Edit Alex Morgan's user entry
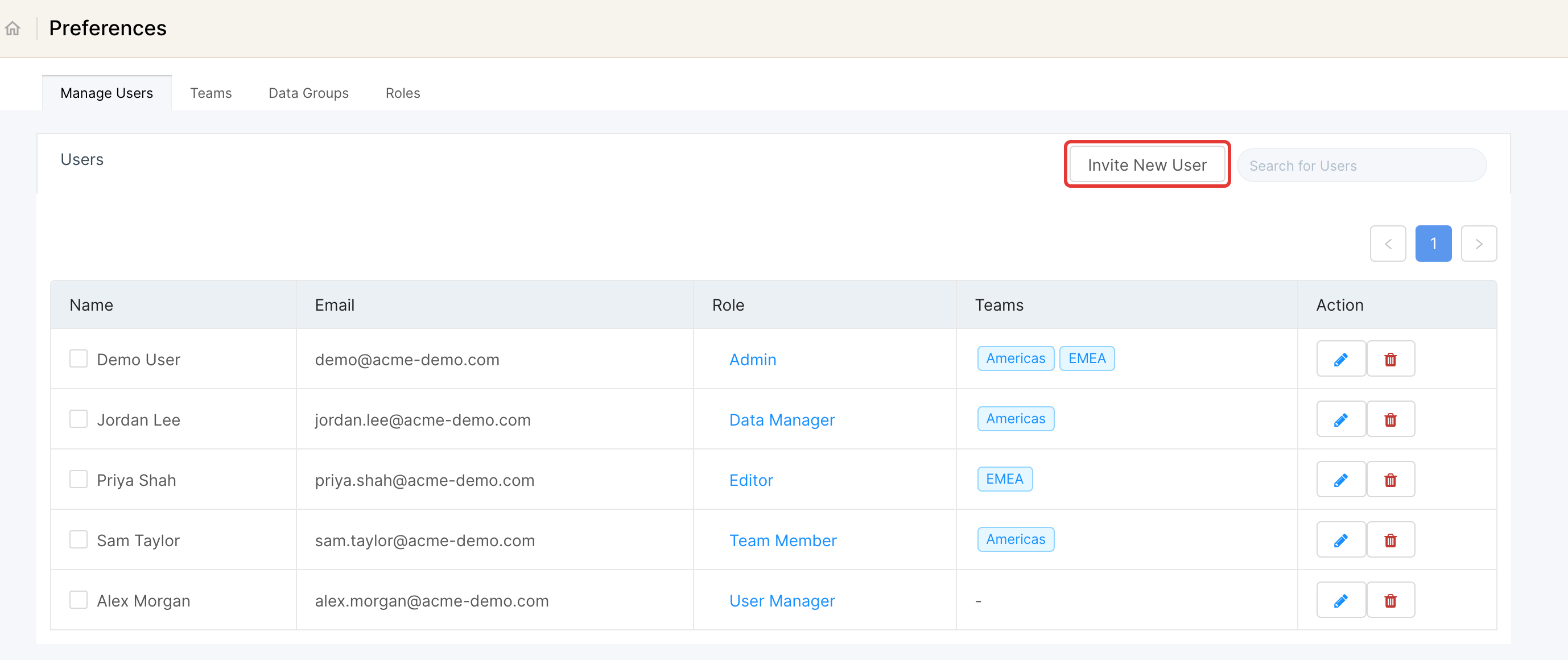The height and width of the screenshot is (660, 1568). coord(1341,600)
